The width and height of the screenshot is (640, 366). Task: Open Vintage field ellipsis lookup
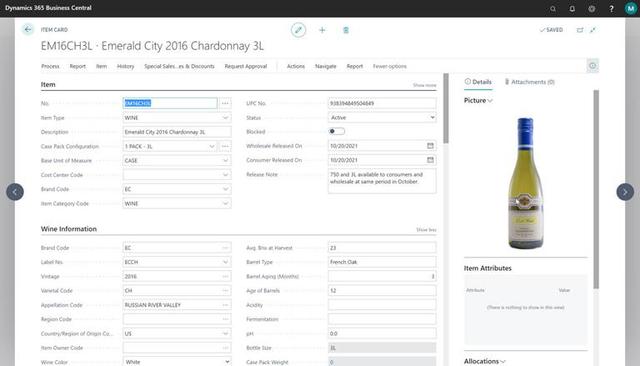pyautogui.click(x=225, y=276)
